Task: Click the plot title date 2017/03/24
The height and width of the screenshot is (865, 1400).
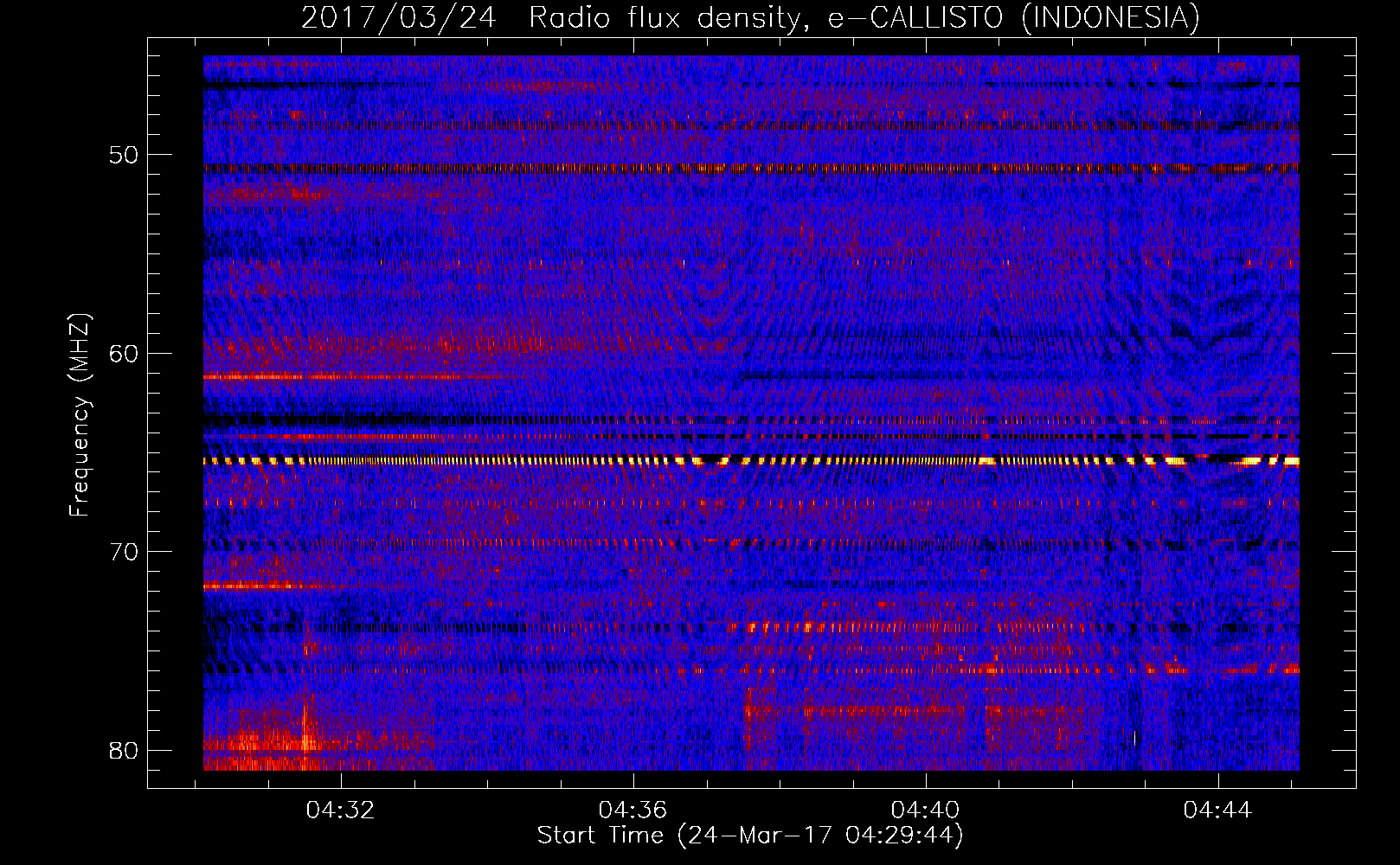Action: coord(398,18)
